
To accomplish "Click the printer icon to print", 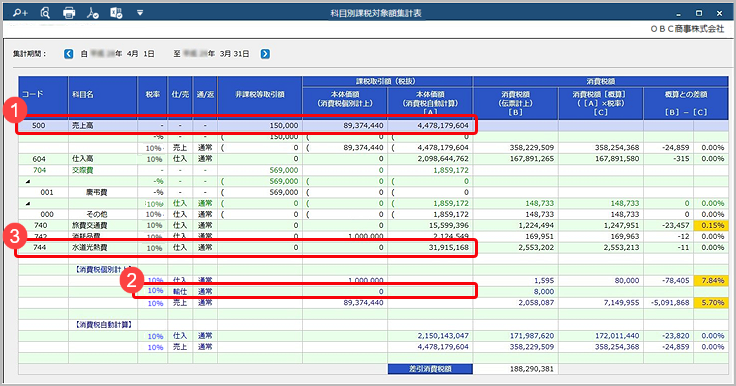I will coord(69,13).
